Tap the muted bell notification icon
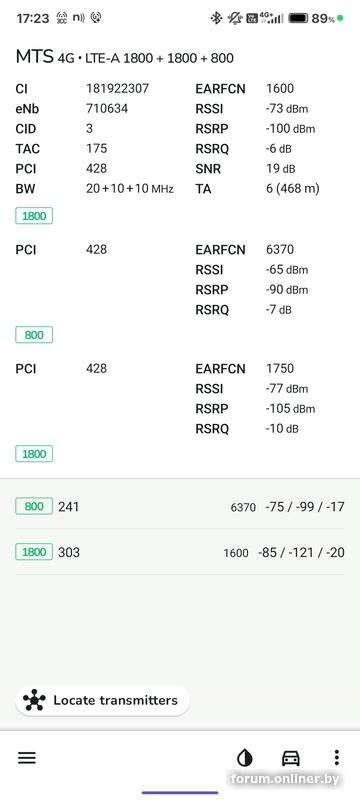The image size is (360, 800). pos(235,18)
